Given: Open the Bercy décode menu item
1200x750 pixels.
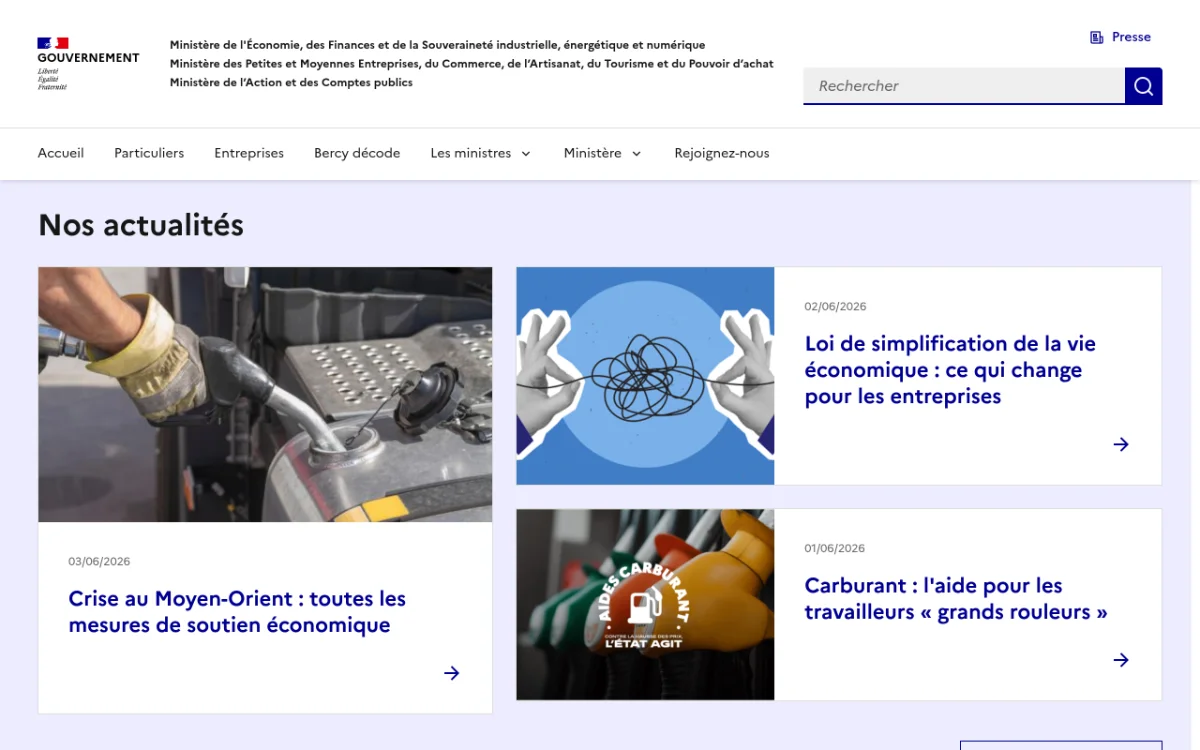Looking at the screenshot, I should 357,153.
